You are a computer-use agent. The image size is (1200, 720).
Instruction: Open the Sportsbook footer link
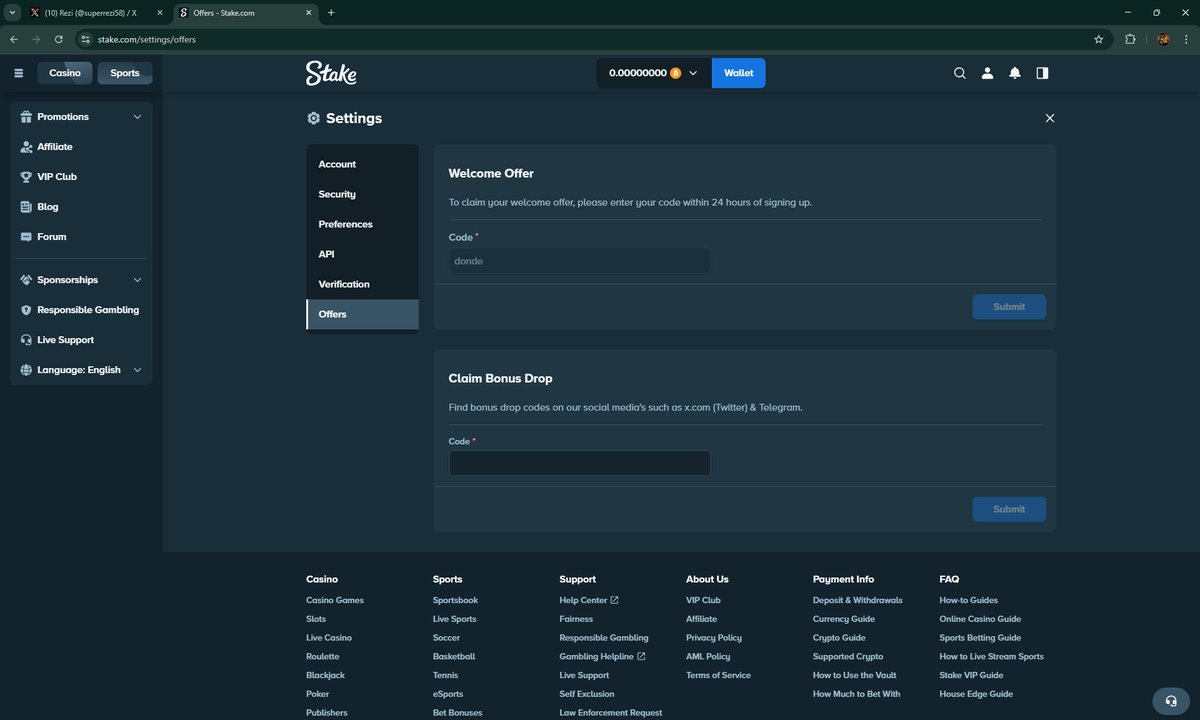[x=455, y=600]
